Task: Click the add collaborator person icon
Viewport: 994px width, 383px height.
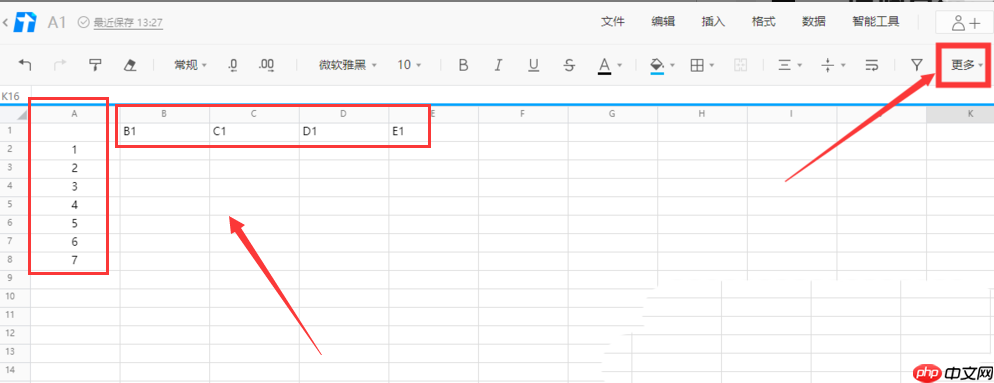Action: pos(965,23)
